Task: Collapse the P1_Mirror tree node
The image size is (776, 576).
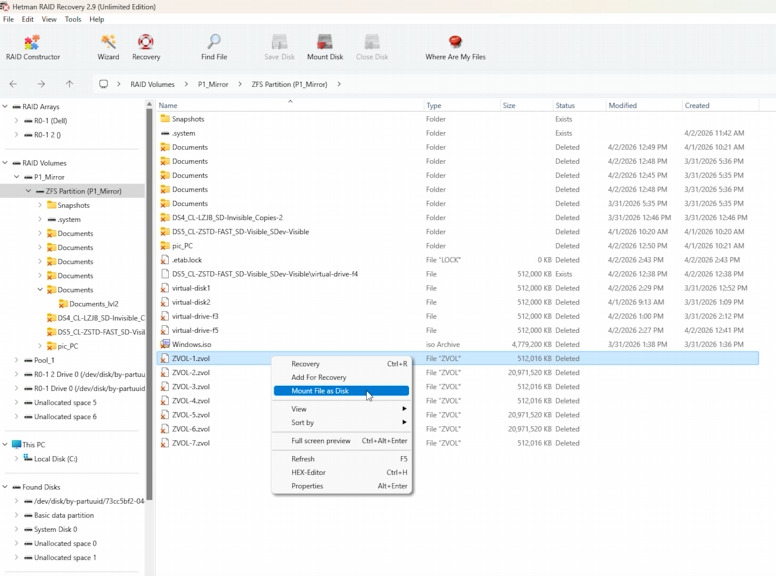Action: (x=16, y=177)
